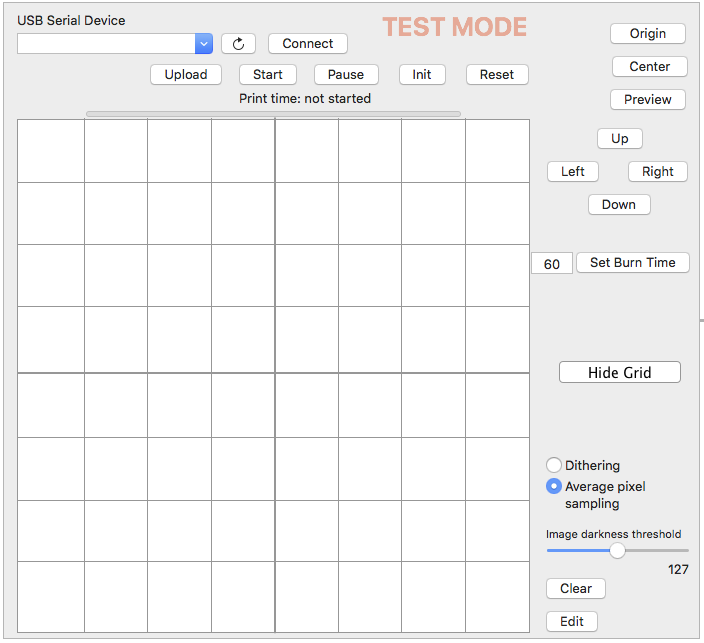Jog the head Left
Viewport: 704px width, 643px height.
point(572,172)
